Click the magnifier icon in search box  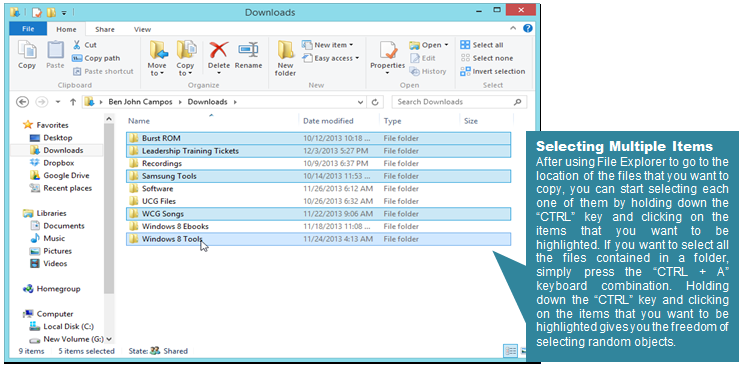click(518, 102)
